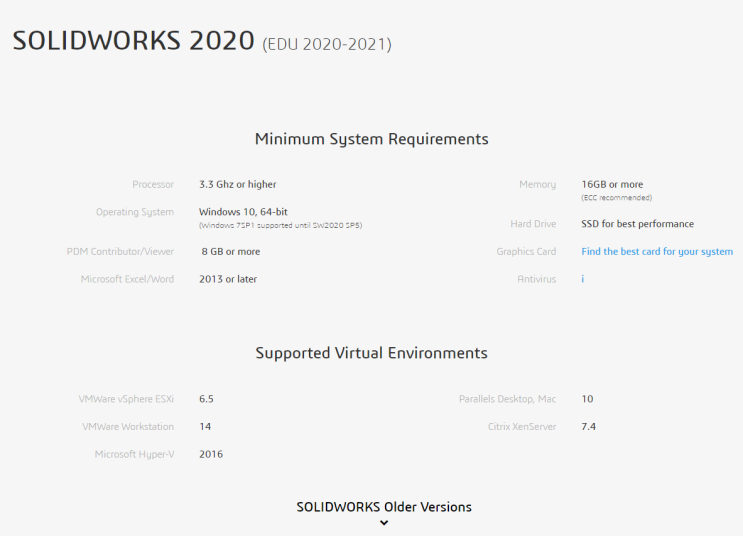Select the '16GB or more' value
The image size is (743, 536).
pos(612,184)
